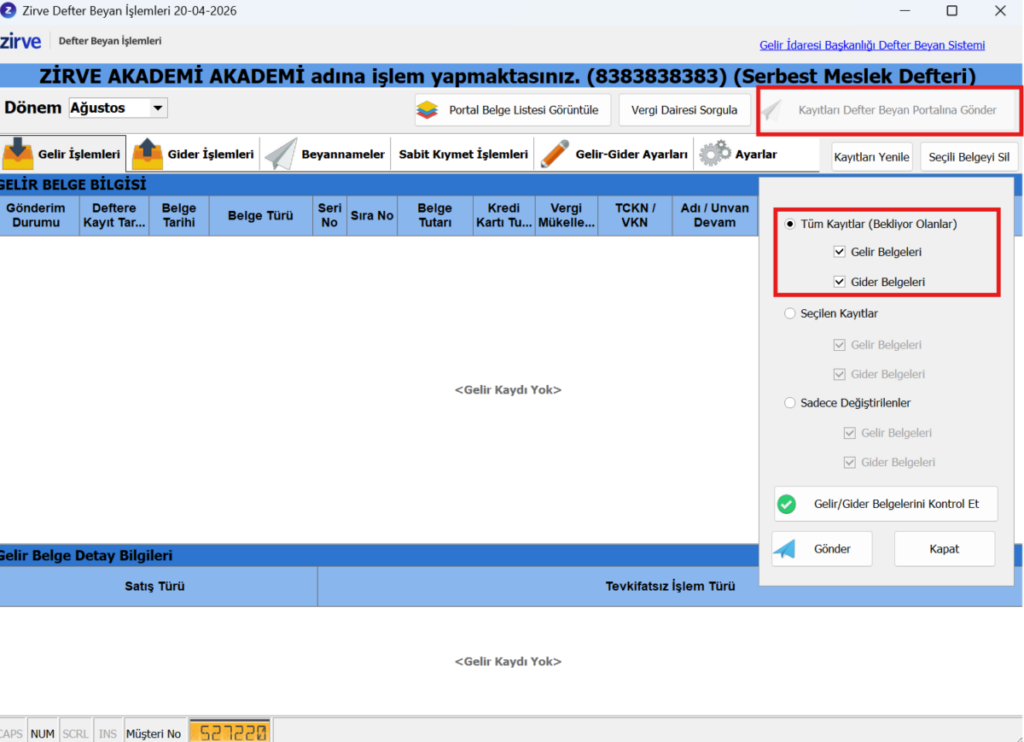1024x742 pixels.
Task: Sort by Adı / Unvan Devam column header
Action: point(714,216)
